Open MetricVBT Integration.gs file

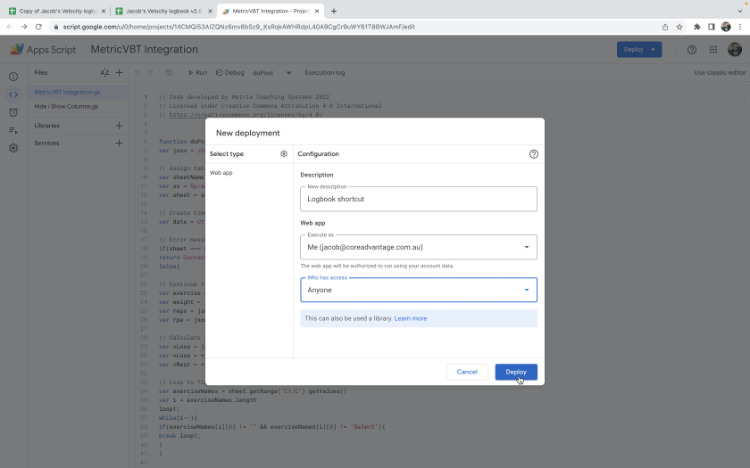67,92
